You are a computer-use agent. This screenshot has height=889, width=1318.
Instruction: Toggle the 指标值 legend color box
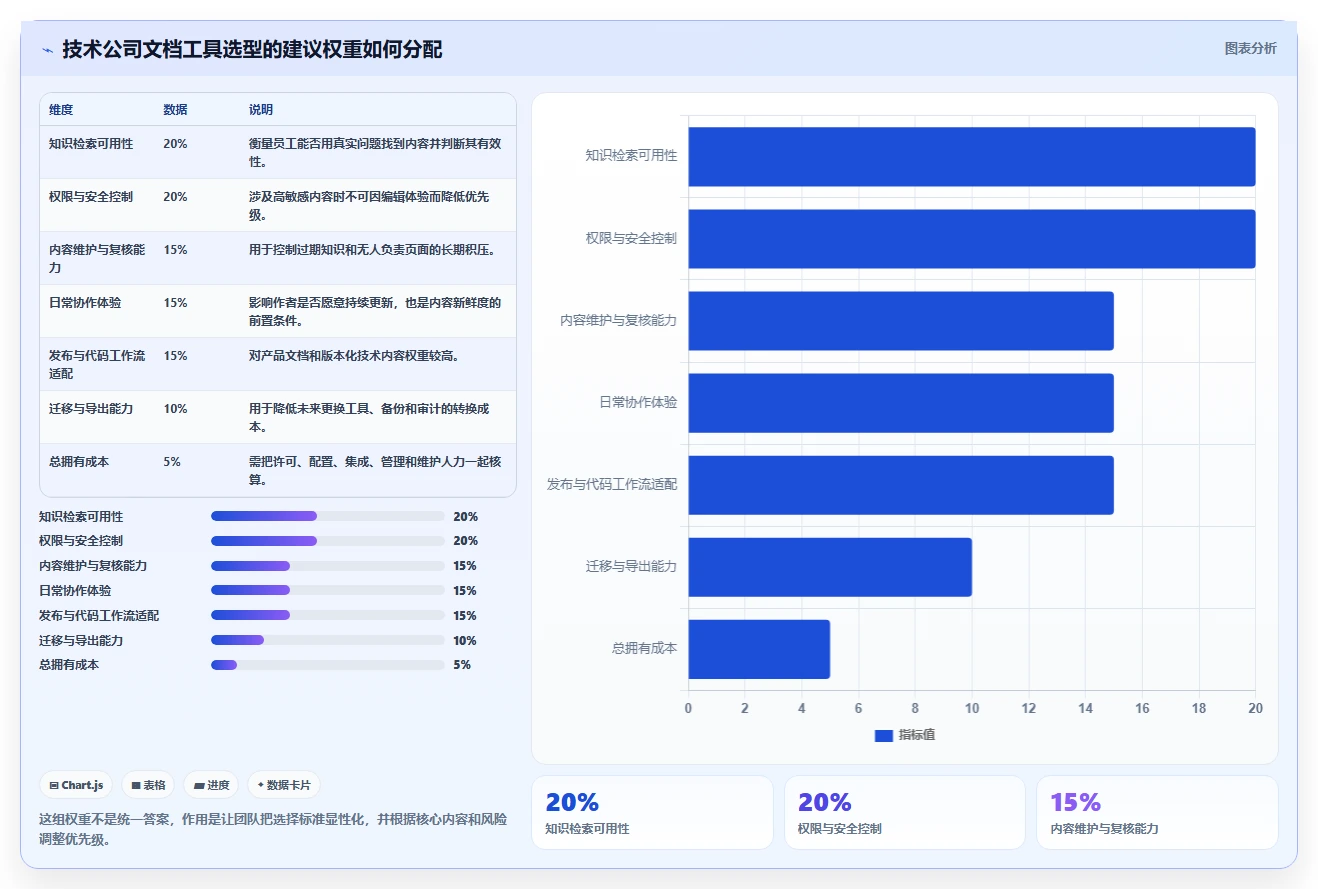click(883, 735)
